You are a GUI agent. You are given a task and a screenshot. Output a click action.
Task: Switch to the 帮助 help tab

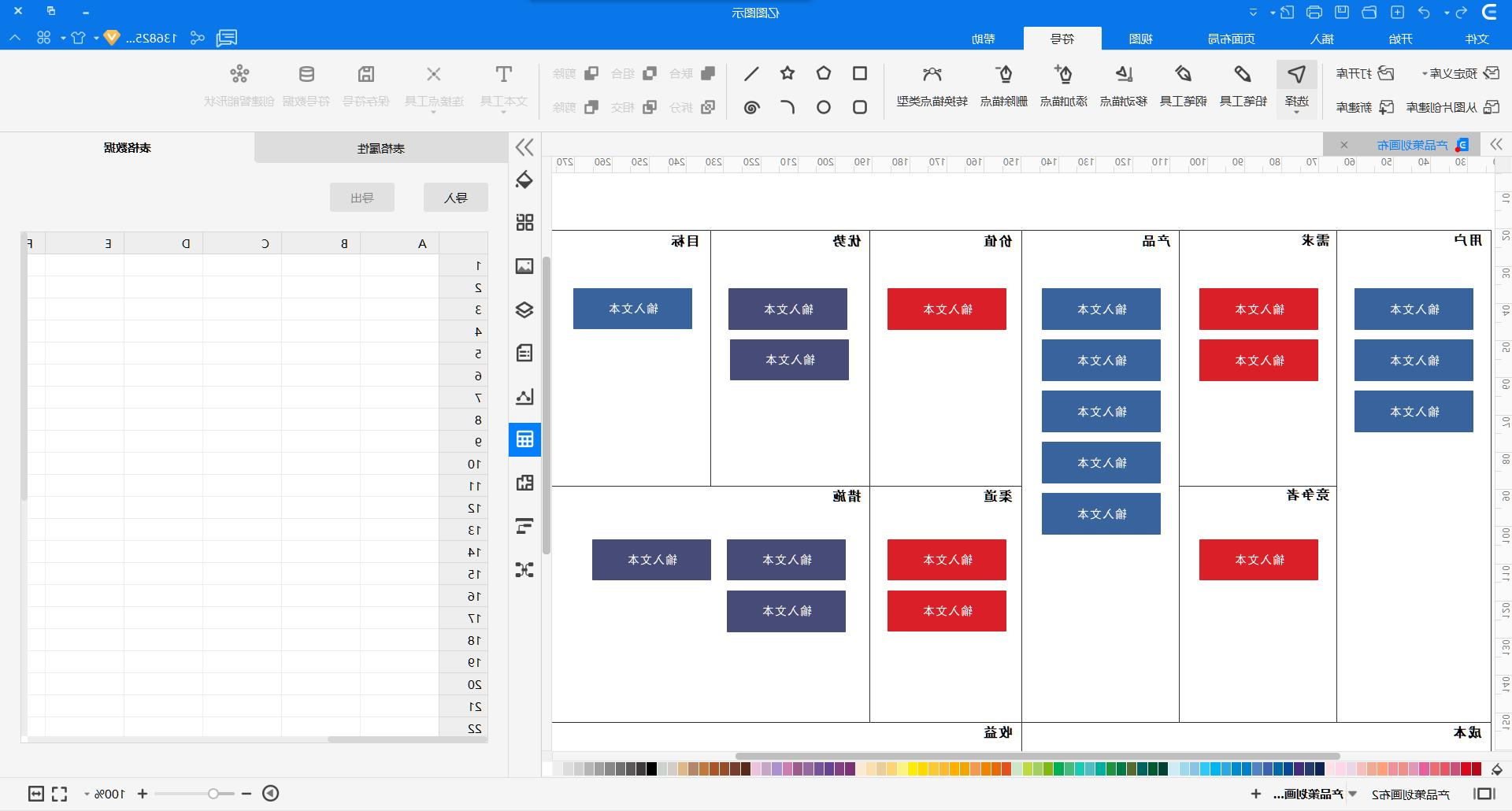pos(983,39)
